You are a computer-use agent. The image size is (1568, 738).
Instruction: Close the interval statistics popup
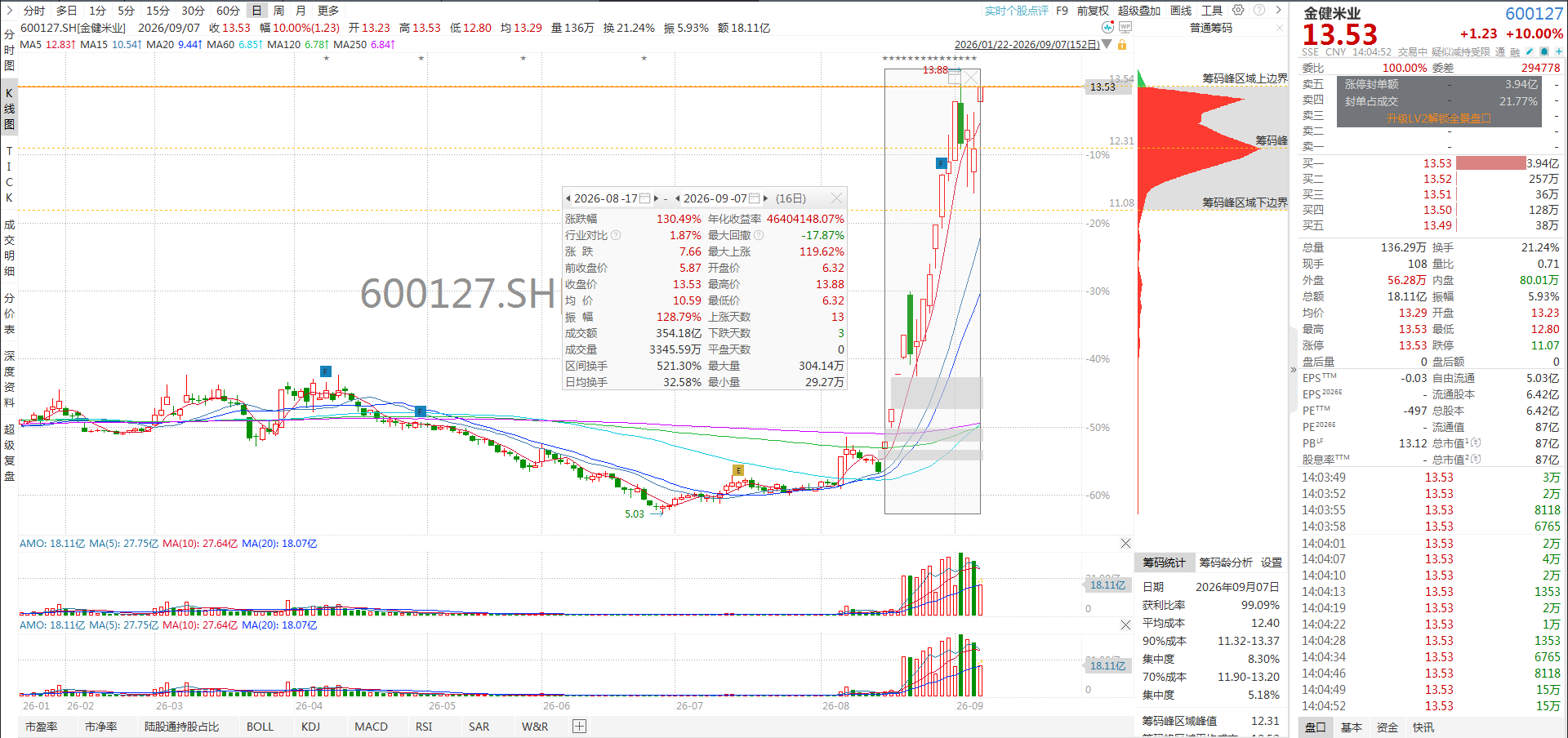[836, 198]
